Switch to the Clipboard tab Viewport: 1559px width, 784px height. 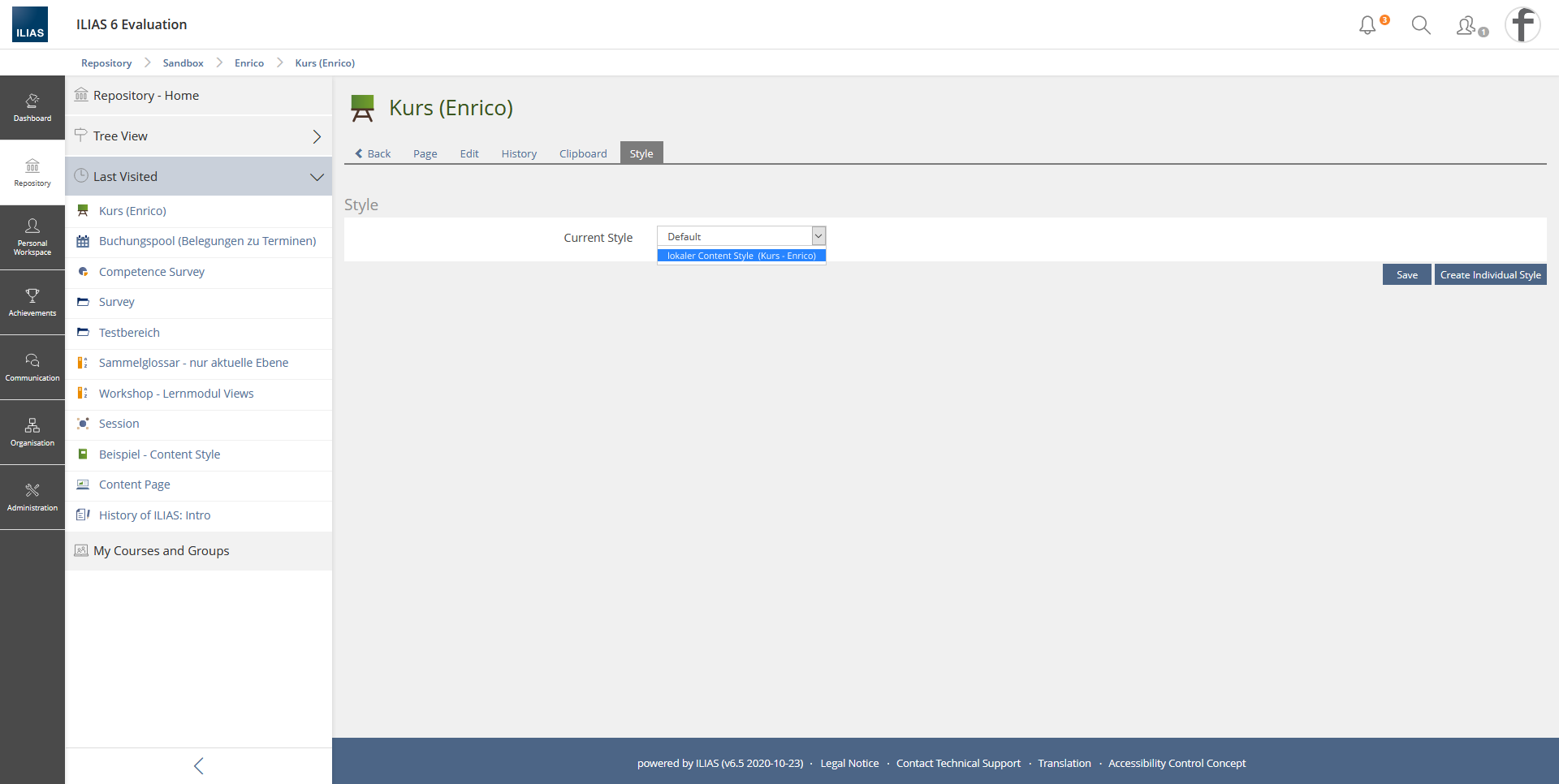(x=582, y=153)
